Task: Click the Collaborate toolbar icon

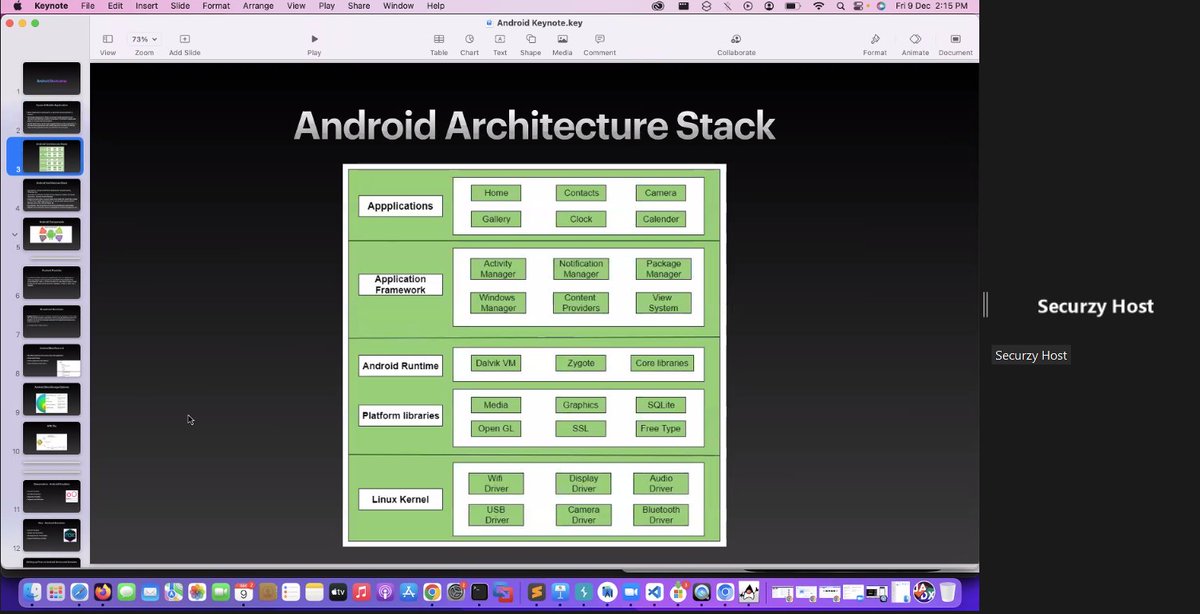Action: click(x=736, y=39)
